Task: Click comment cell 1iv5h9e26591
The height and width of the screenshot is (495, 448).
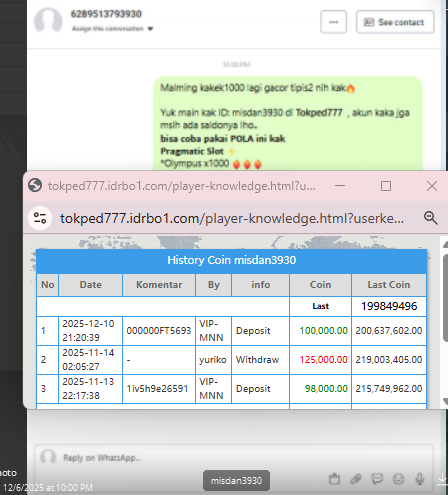Action: (159, 389)
